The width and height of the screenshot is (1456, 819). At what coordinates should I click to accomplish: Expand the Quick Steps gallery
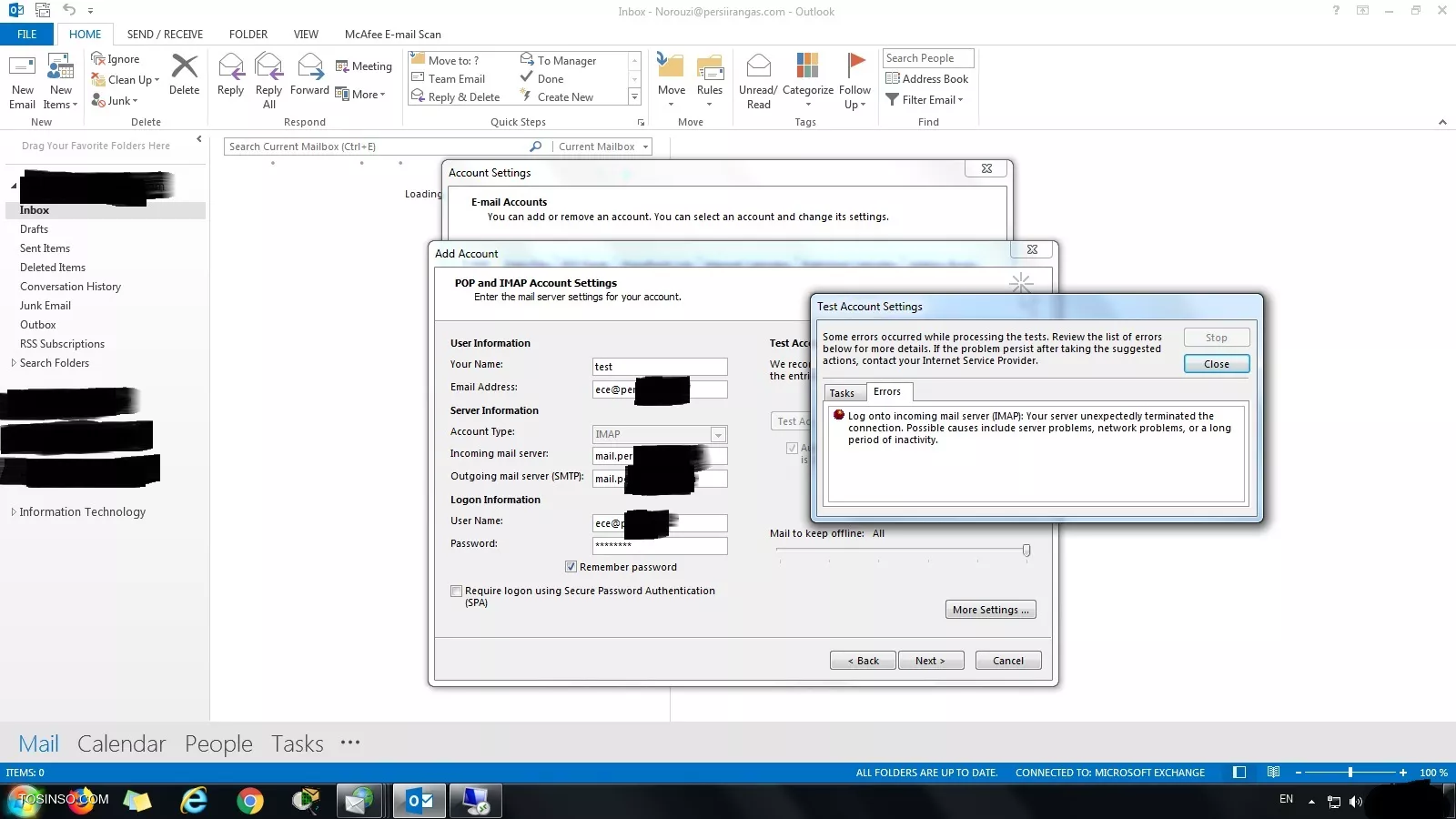click(634, 96)
